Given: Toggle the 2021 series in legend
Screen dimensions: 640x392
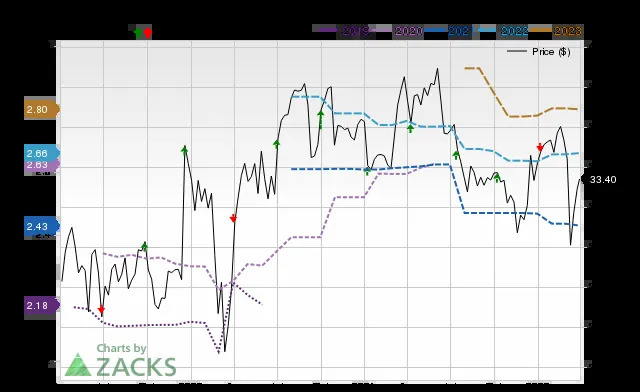Looking at the screenshot, I should (449, 31).
